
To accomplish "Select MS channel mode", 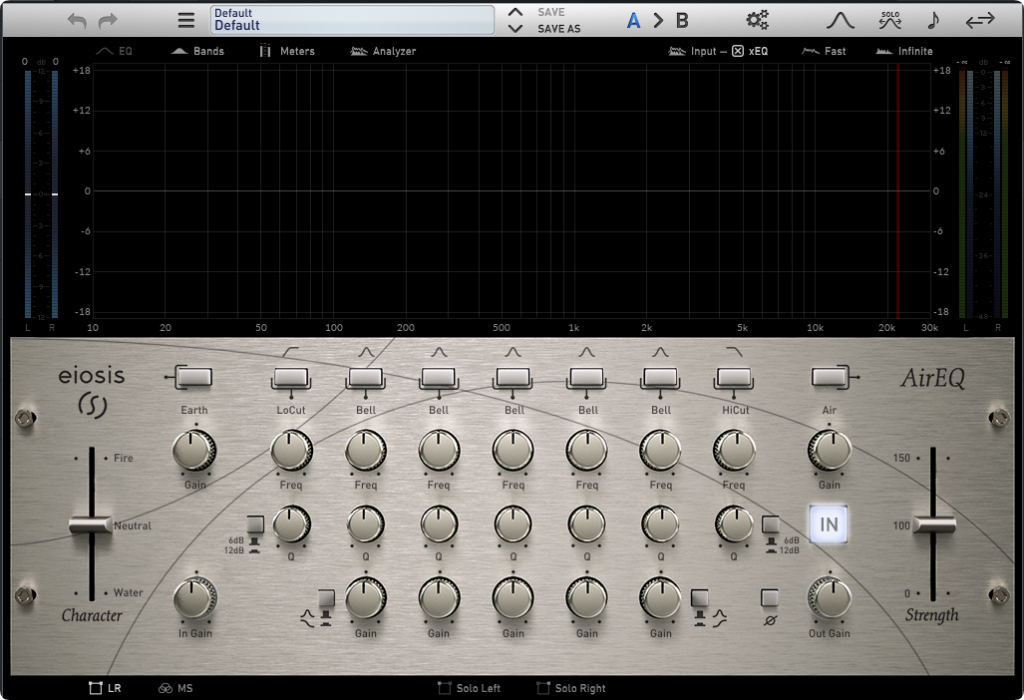I will coord(176,688).
